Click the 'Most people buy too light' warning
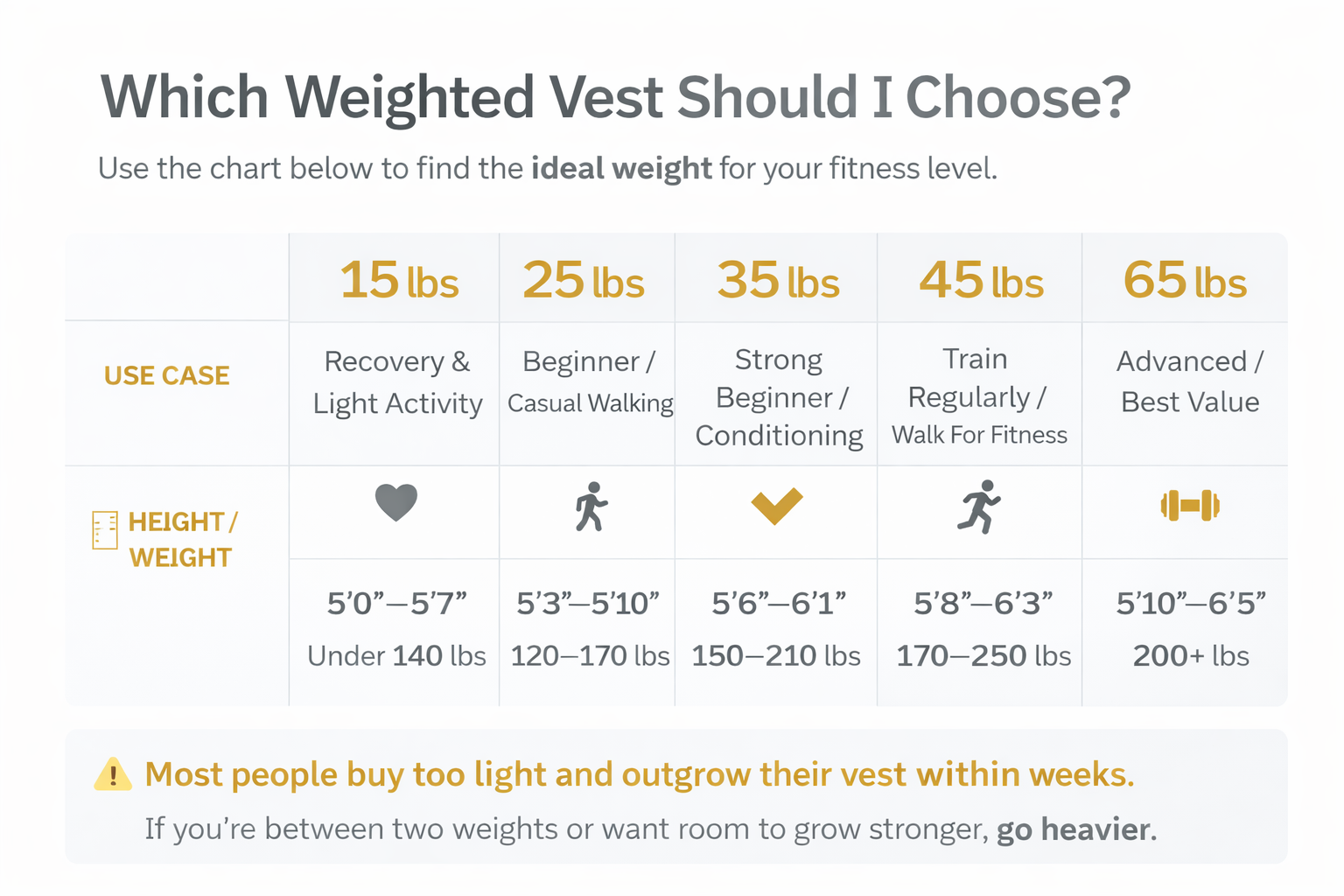This screenshot has width=1344, height=896. tap(639, 774)
